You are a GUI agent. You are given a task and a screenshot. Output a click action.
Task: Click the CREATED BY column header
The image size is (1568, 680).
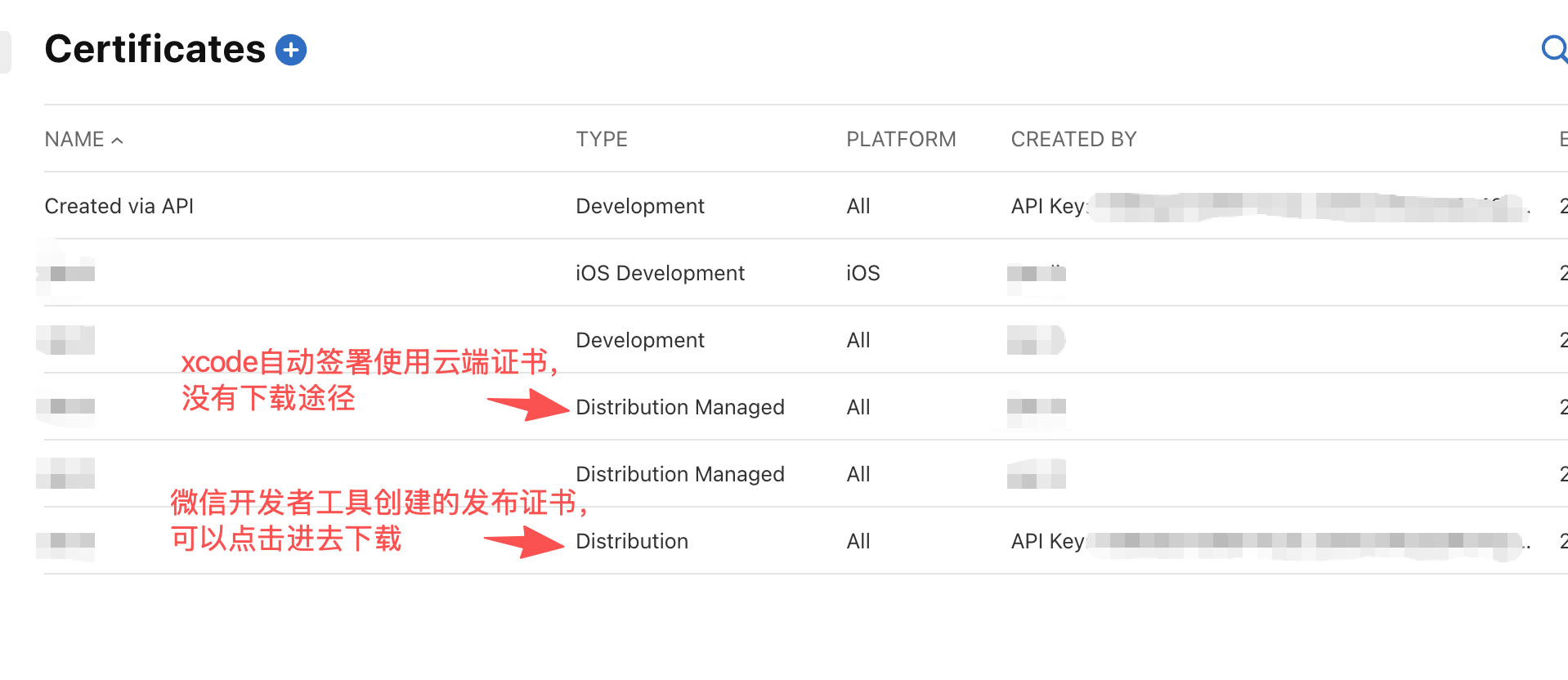point(1074,140)
